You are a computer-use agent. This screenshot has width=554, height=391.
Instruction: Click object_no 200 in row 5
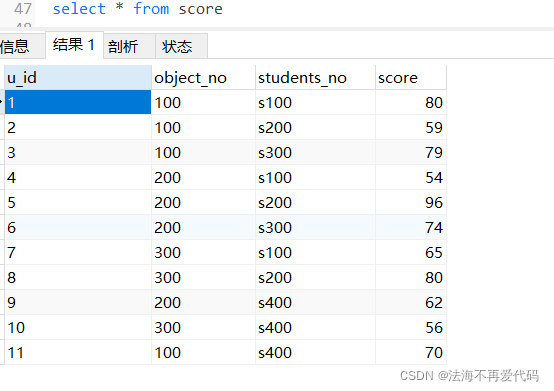203,202
